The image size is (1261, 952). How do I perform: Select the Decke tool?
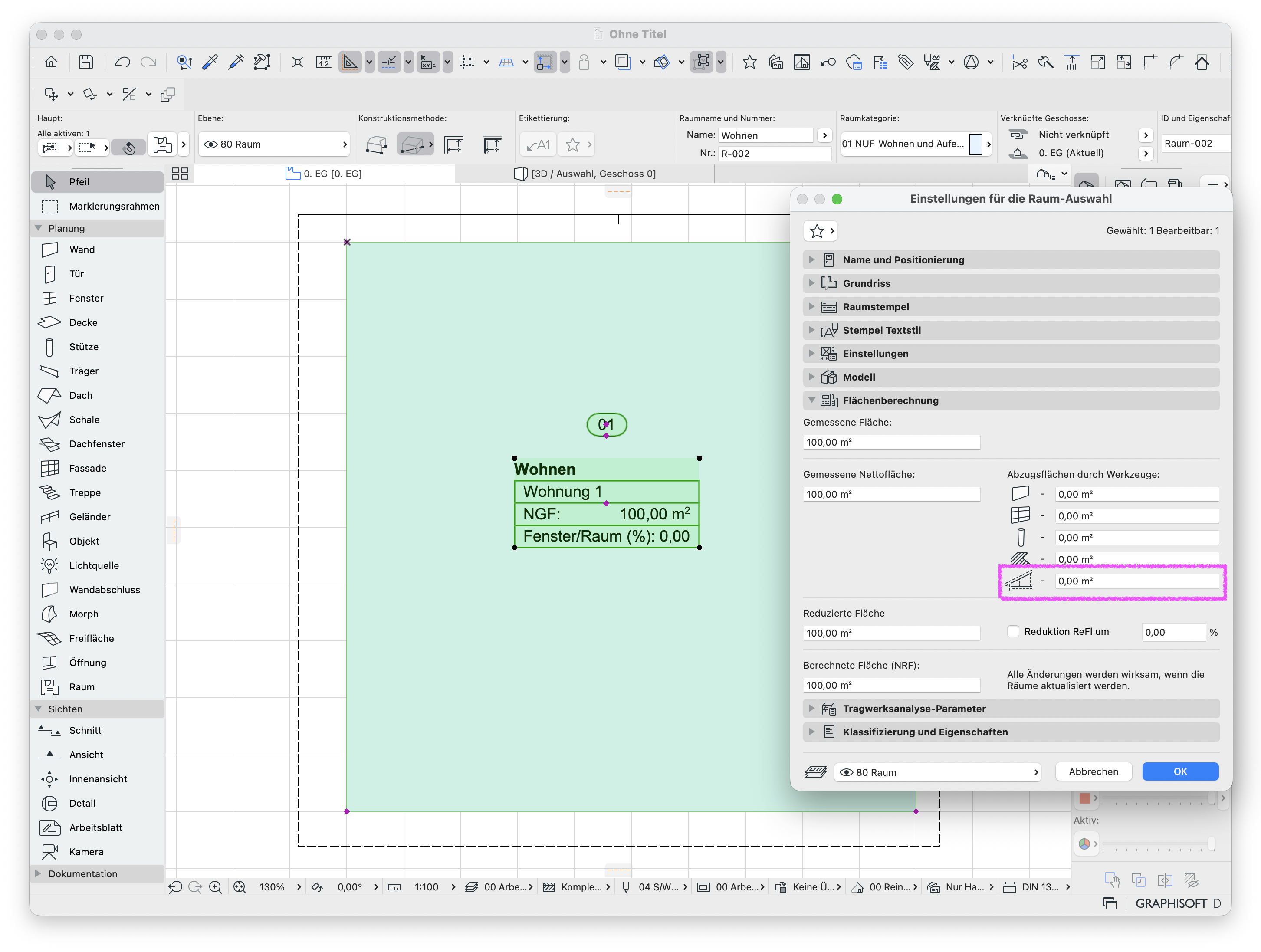click(x=97, y=323)
